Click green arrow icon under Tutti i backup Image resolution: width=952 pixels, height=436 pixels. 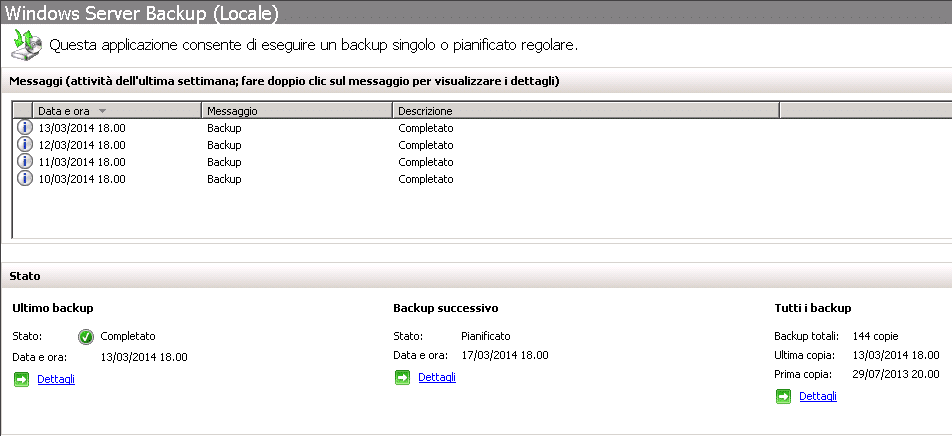tap(783, 397)
